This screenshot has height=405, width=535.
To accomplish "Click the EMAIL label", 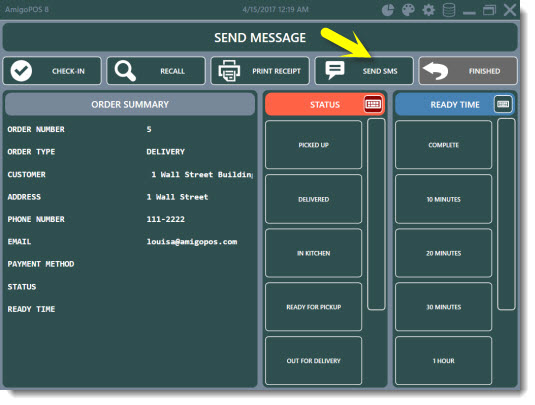I will click(x=19, y=242).
